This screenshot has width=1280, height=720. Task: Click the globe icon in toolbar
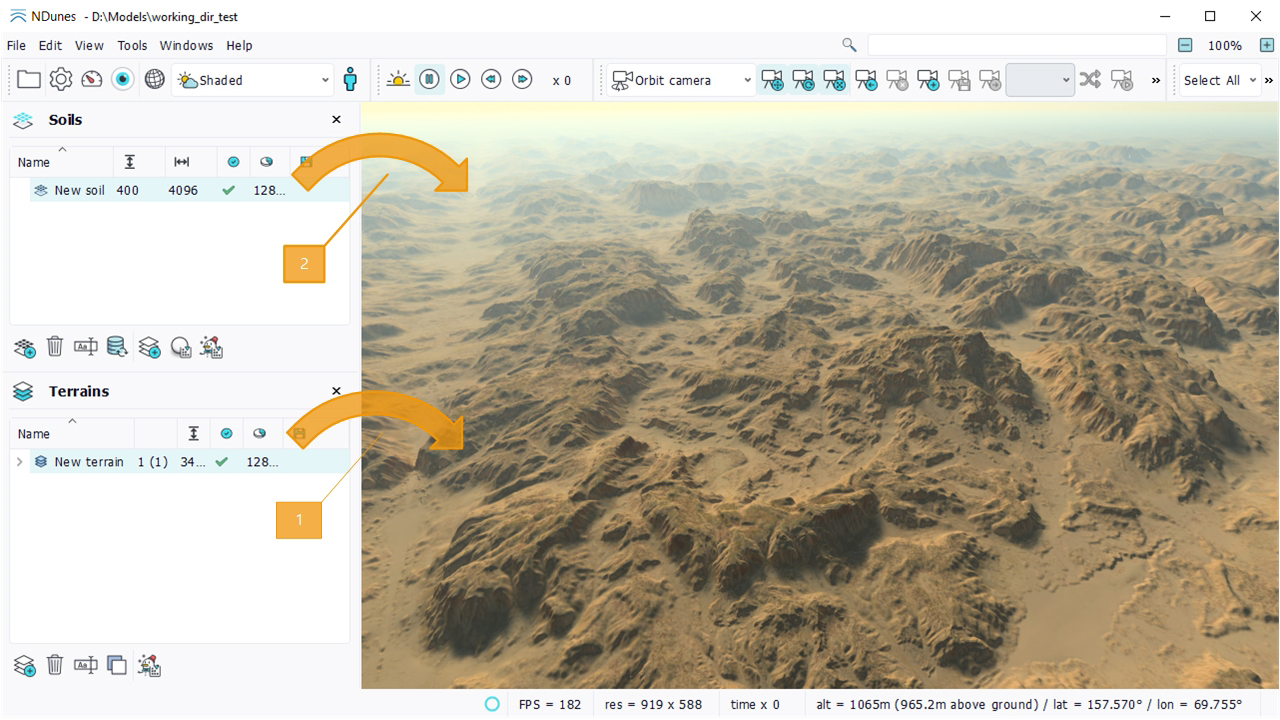point(154,80)
